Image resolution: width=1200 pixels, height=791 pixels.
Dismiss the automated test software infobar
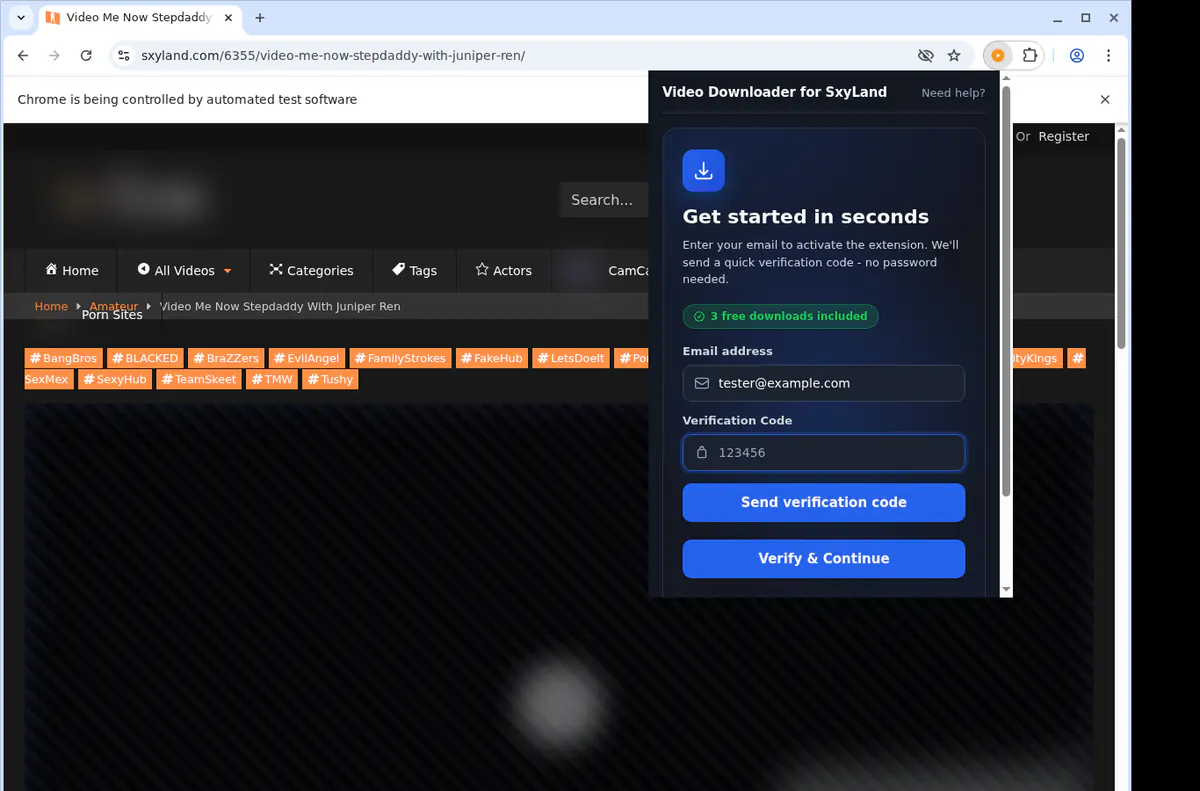click(x=1105, y=99)
